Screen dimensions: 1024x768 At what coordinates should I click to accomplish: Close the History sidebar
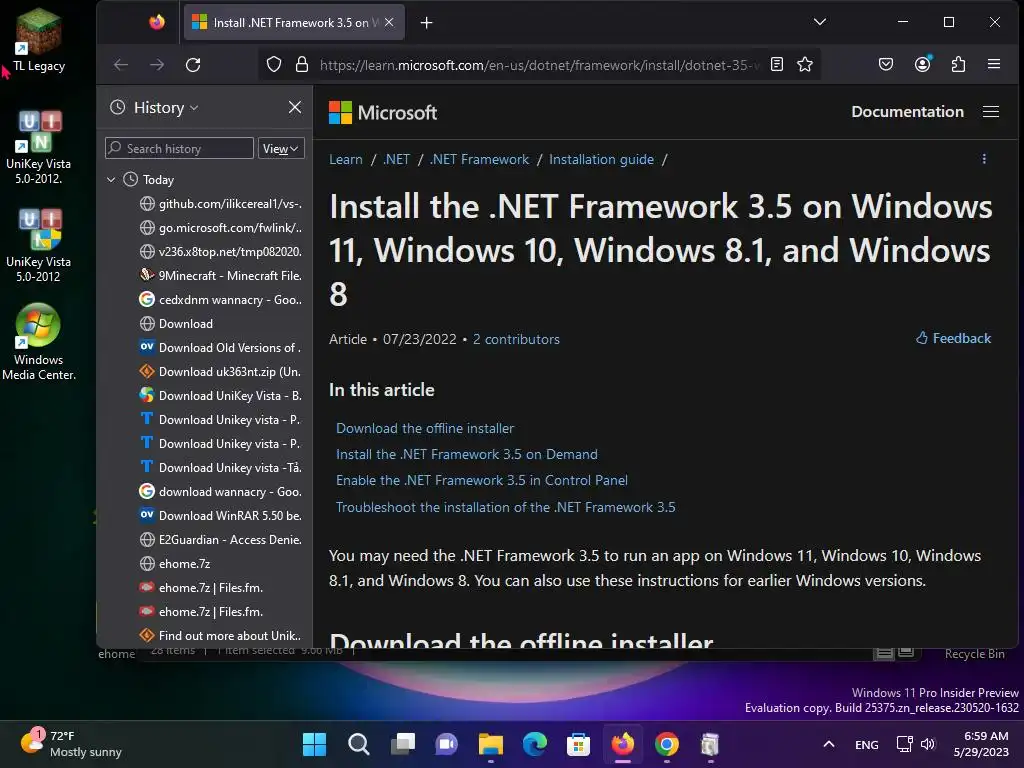(295, 107)
